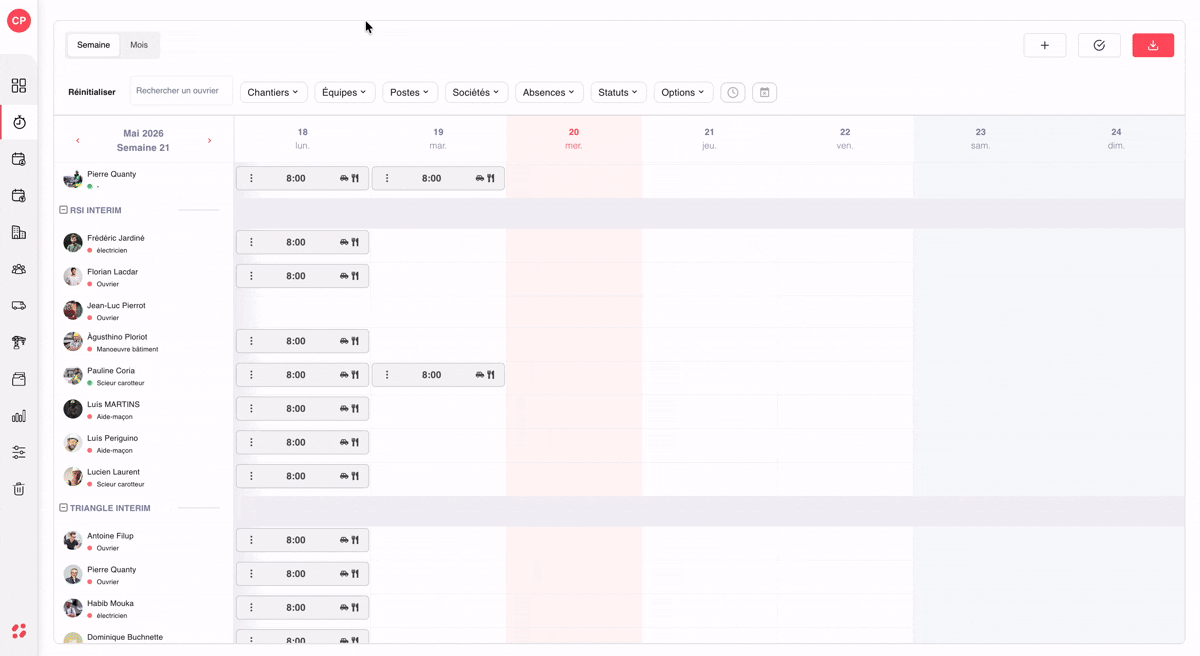1200x656 pixels.
Task: Open the wallet icon in sidebar
Action: coord(19,379)
